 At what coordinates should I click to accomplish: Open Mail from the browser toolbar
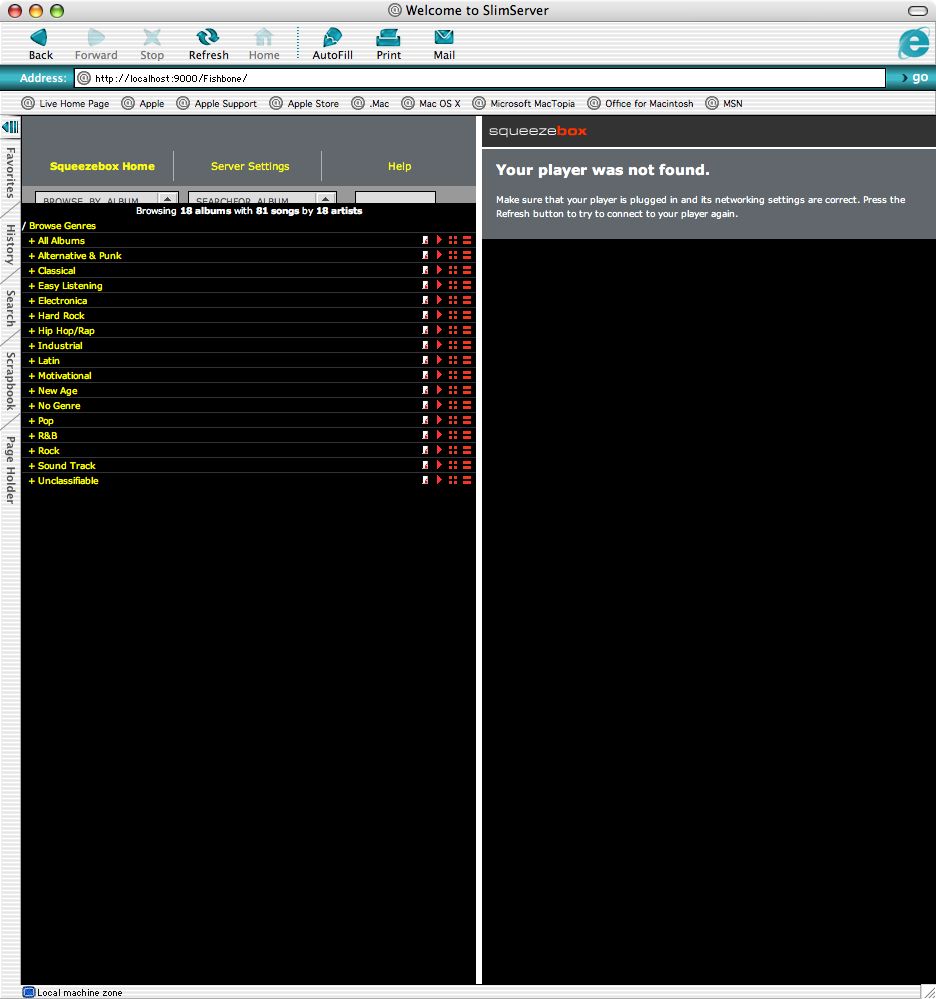pos(444,43)
